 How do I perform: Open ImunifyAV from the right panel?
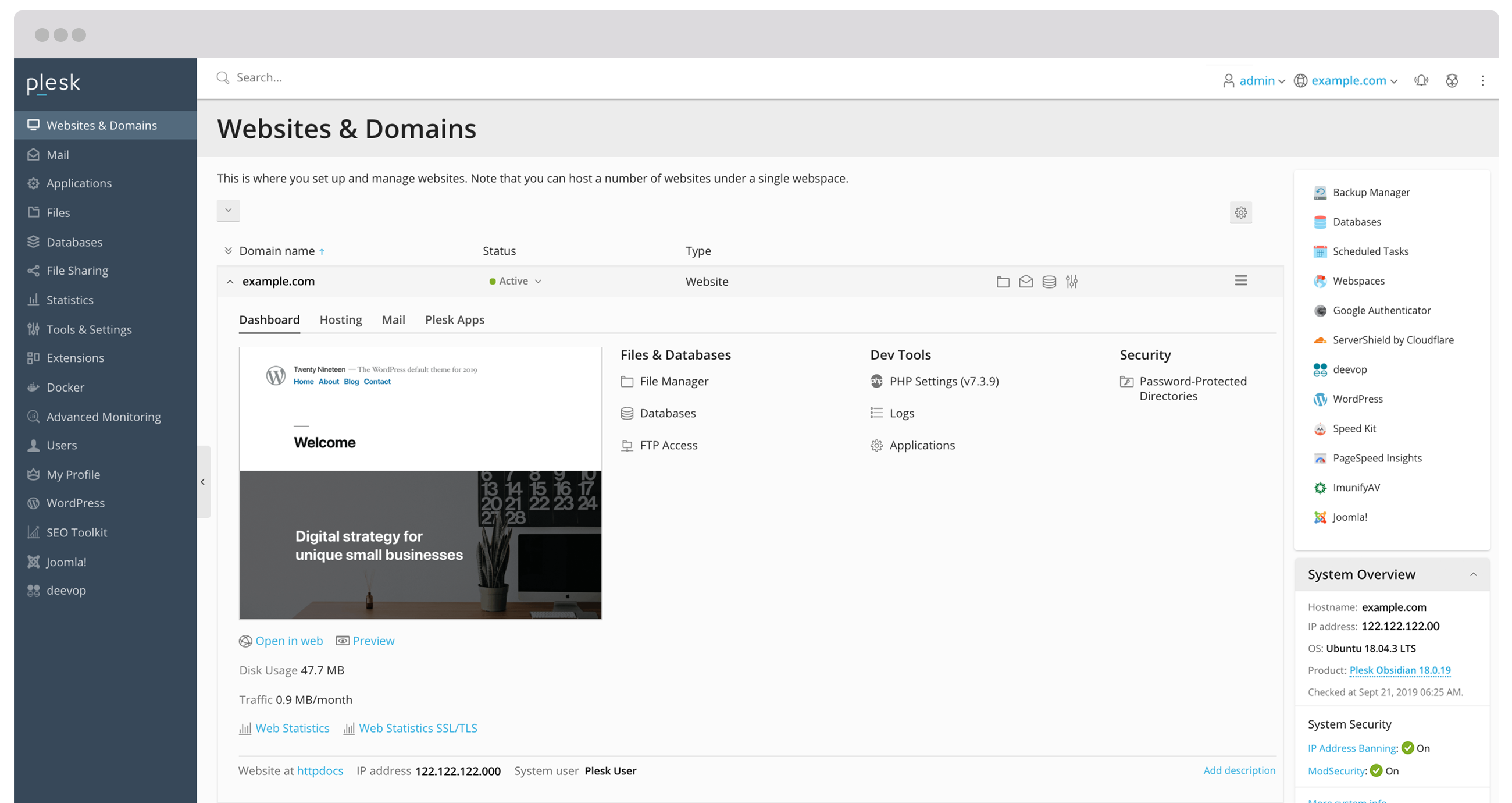[1356, 488]
